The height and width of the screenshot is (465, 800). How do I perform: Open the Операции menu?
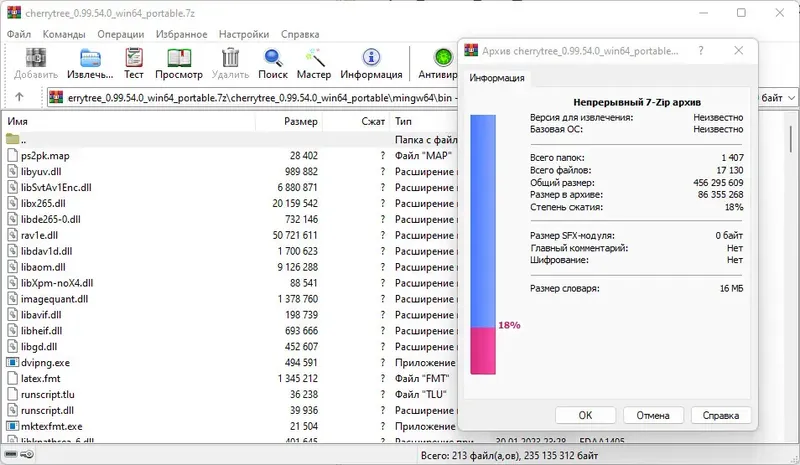(120, 34)
